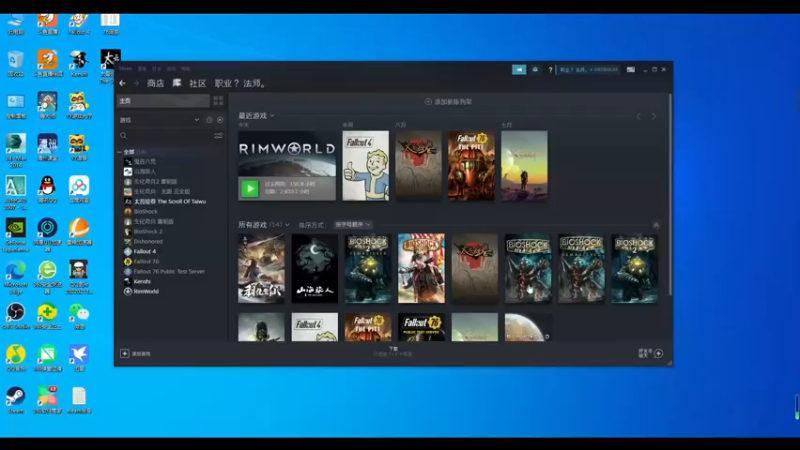Click the green play button for RimWorld
Viewport: 800px width, 450px height.
[250, 189]
